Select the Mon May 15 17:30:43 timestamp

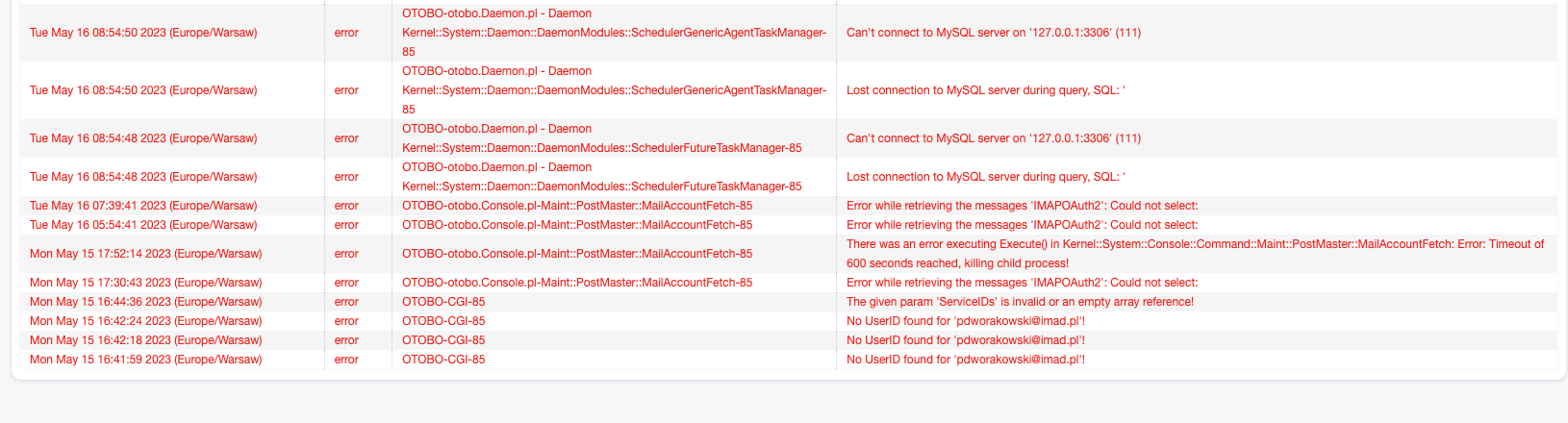coord(145,283)
